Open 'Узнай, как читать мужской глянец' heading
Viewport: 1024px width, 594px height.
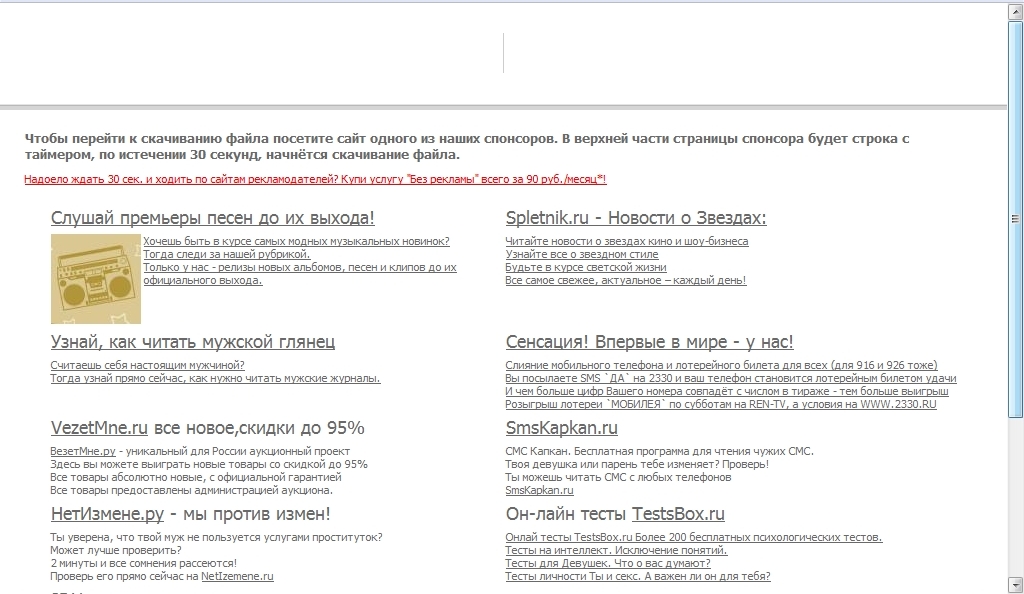click(193, 342)
